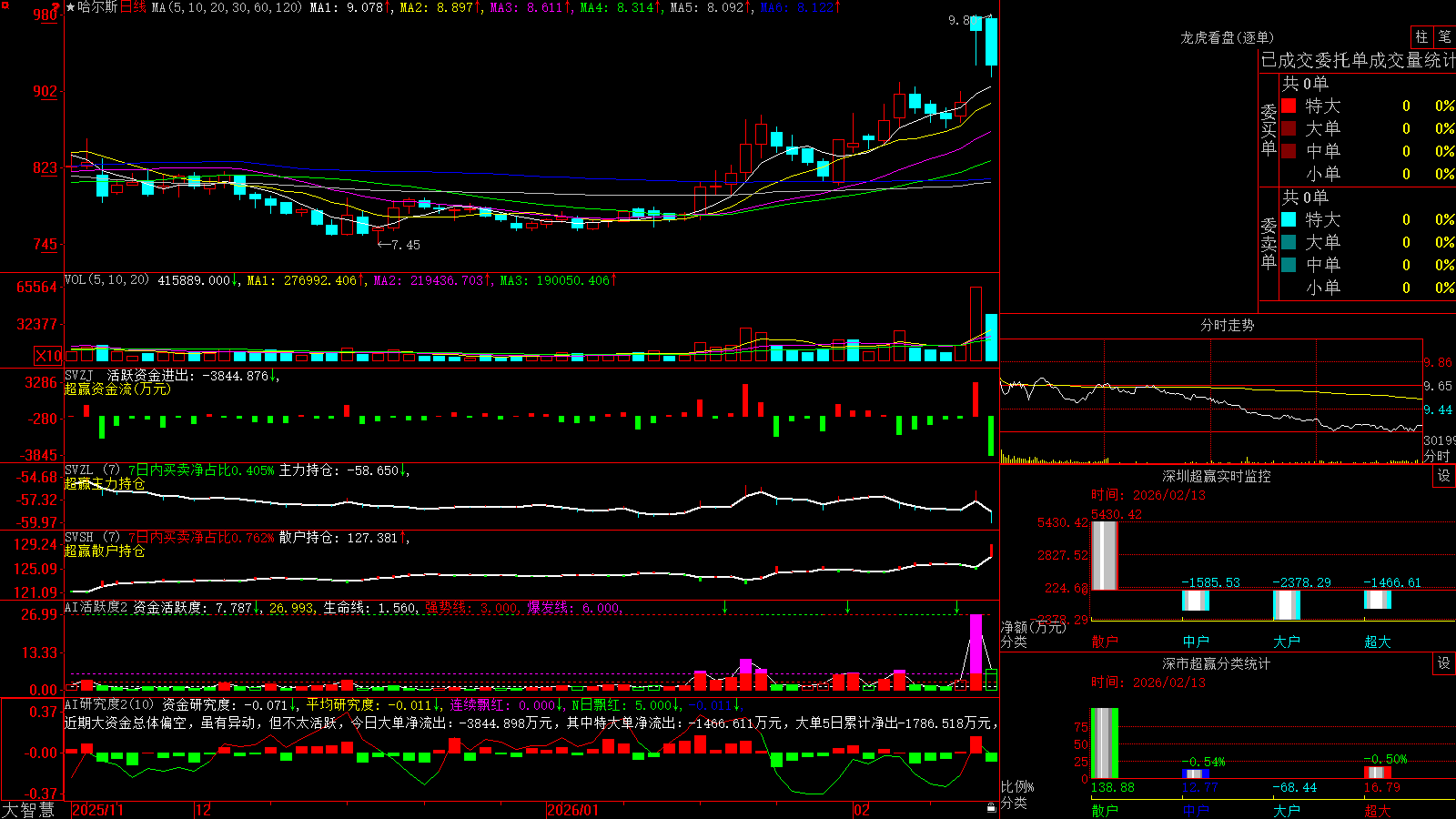Click the MA2: 8.897 value
Screen dimensions: 1456x819
click(x=440, y=7)
